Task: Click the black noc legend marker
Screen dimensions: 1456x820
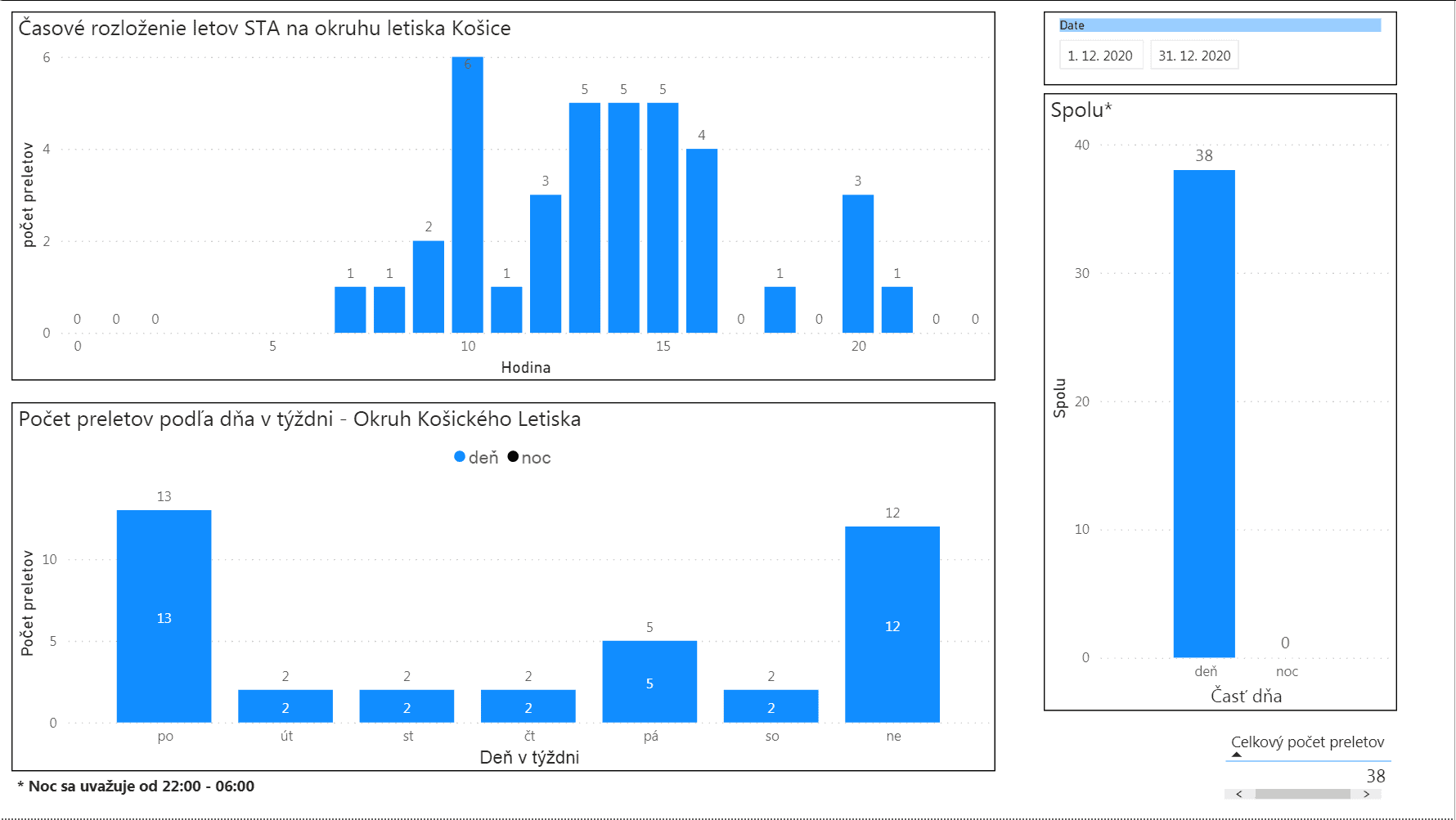Action: coord(513,457)
